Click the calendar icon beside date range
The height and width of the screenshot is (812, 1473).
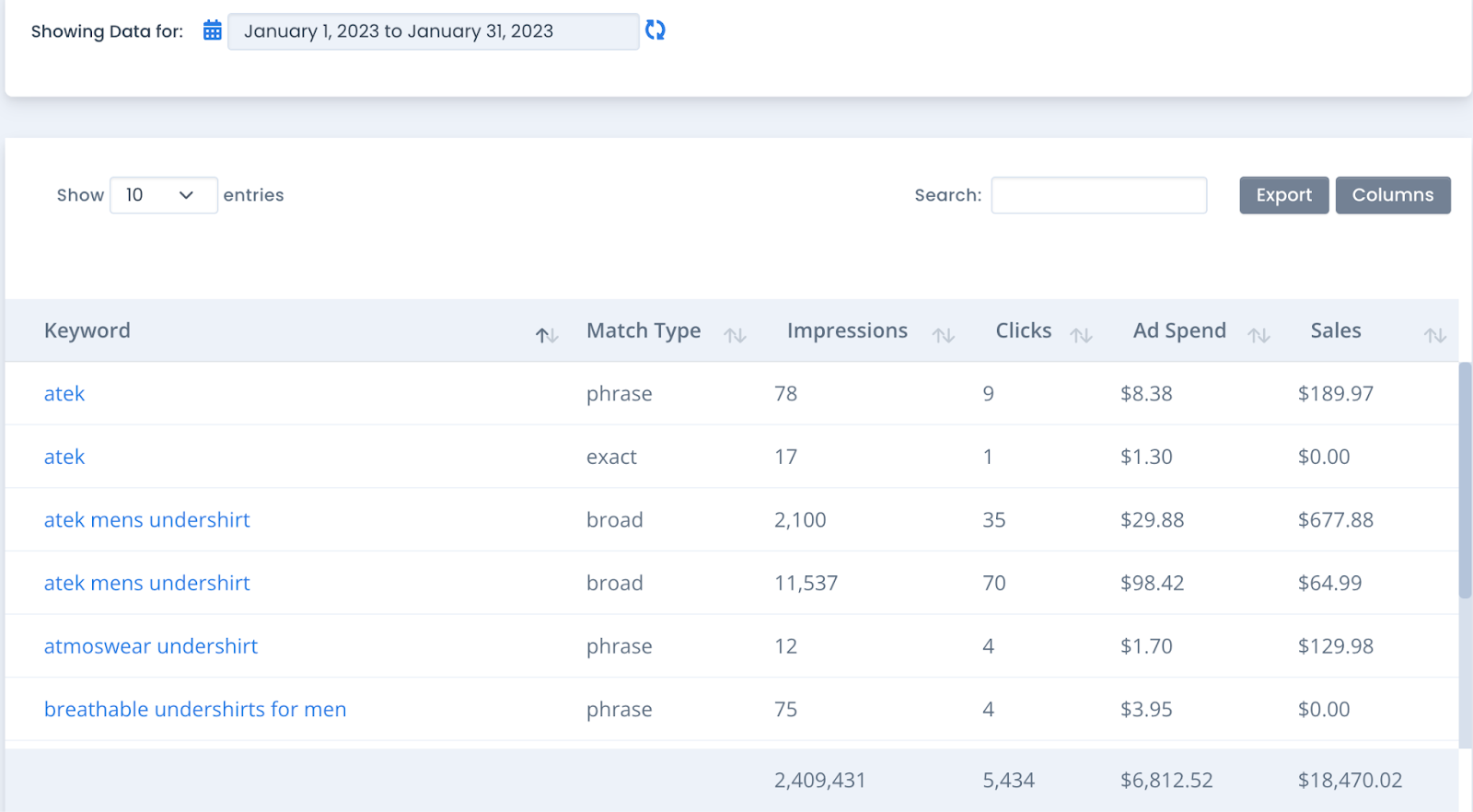pos(213,30)
